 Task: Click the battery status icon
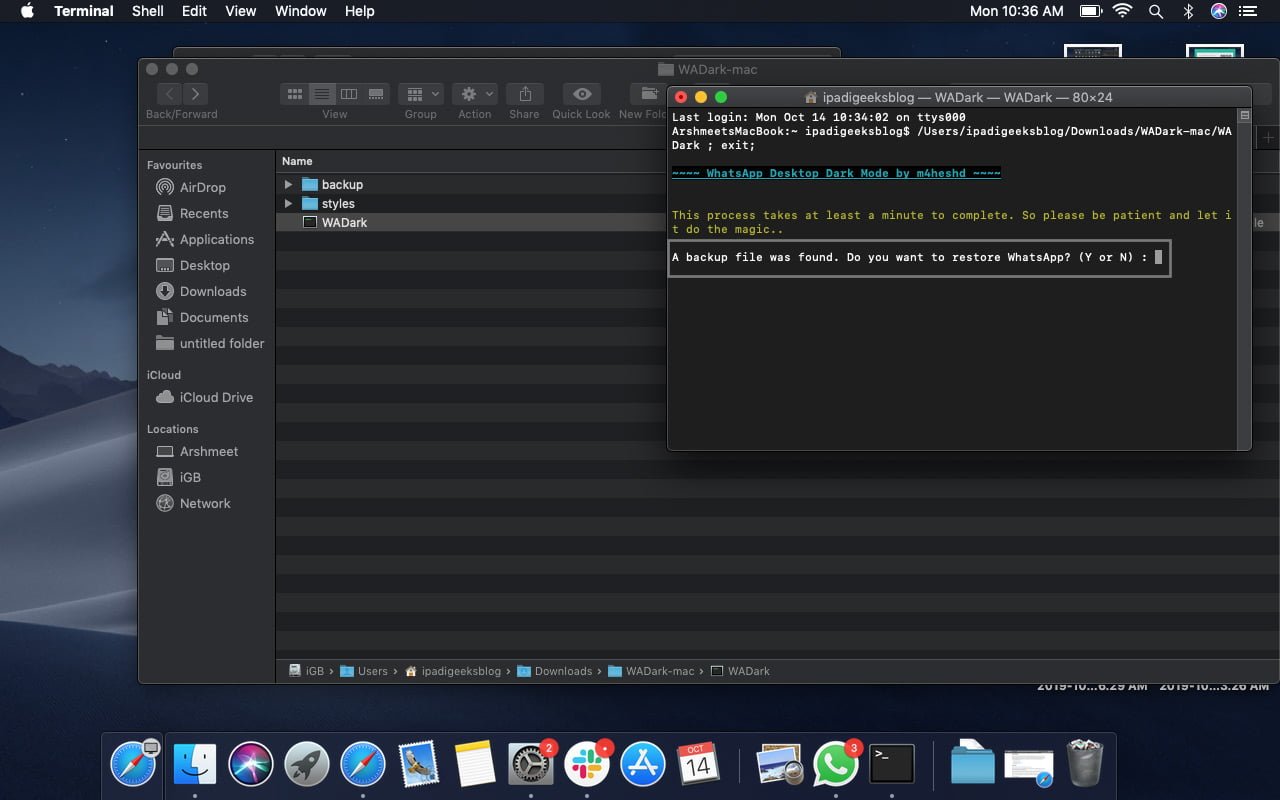coord(1090,11)
